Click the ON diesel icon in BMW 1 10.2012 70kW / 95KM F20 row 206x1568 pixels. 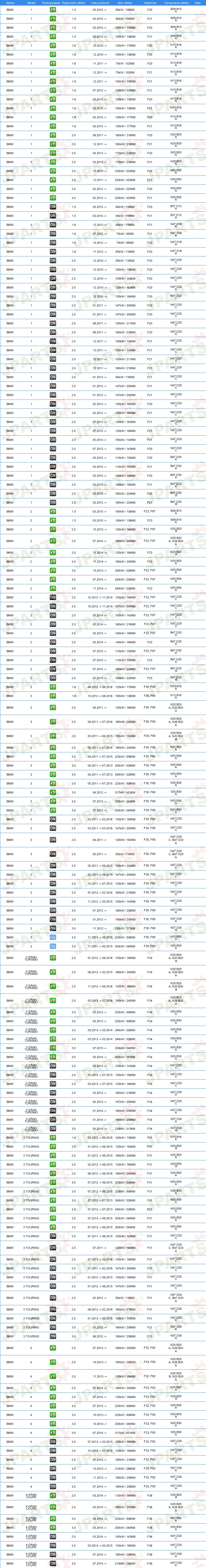[53, 243]
